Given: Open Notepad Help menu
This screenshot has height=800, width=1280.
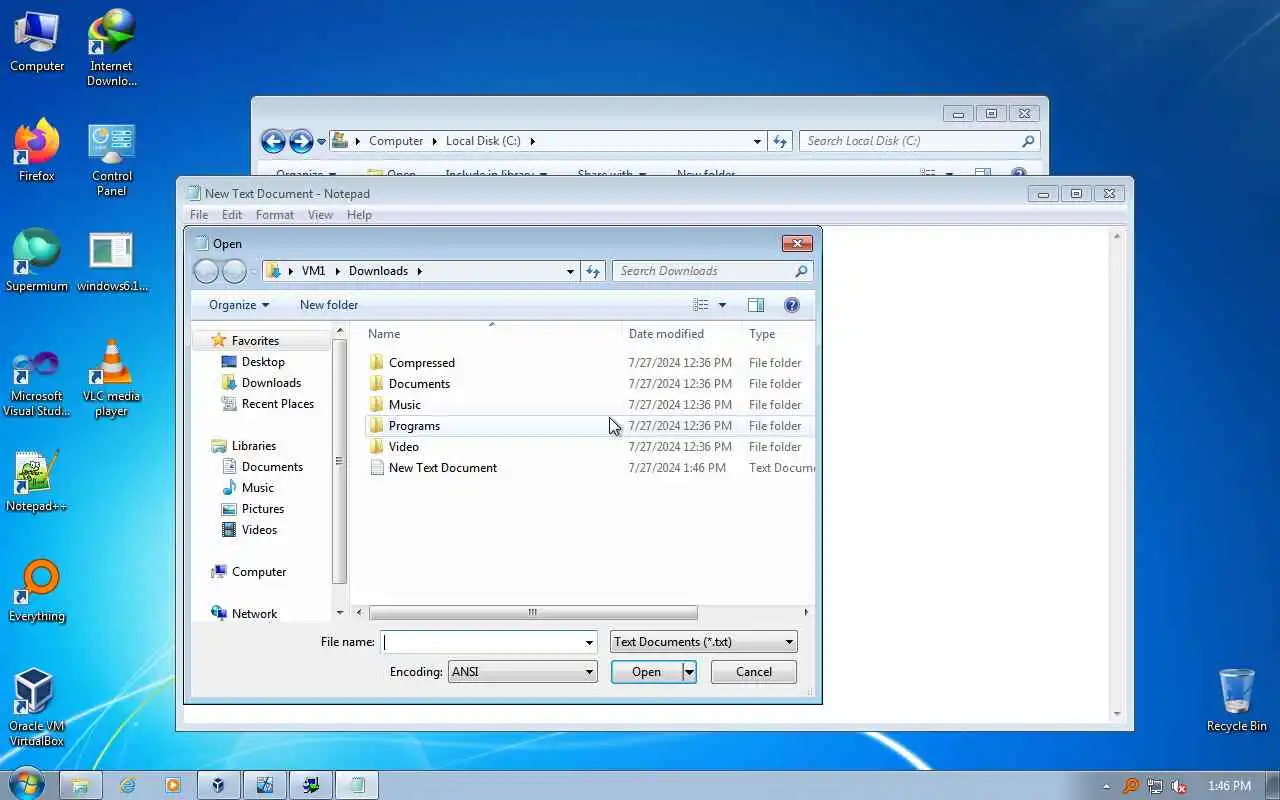Looking at the screenshot, I should 359,215.
